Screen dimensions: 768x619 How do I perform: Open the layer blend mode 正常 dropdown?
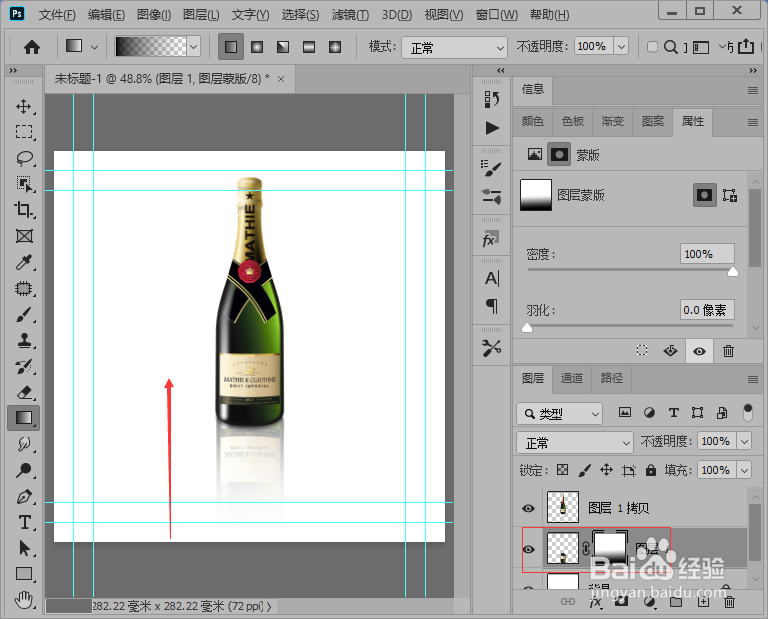pos(575,443)
